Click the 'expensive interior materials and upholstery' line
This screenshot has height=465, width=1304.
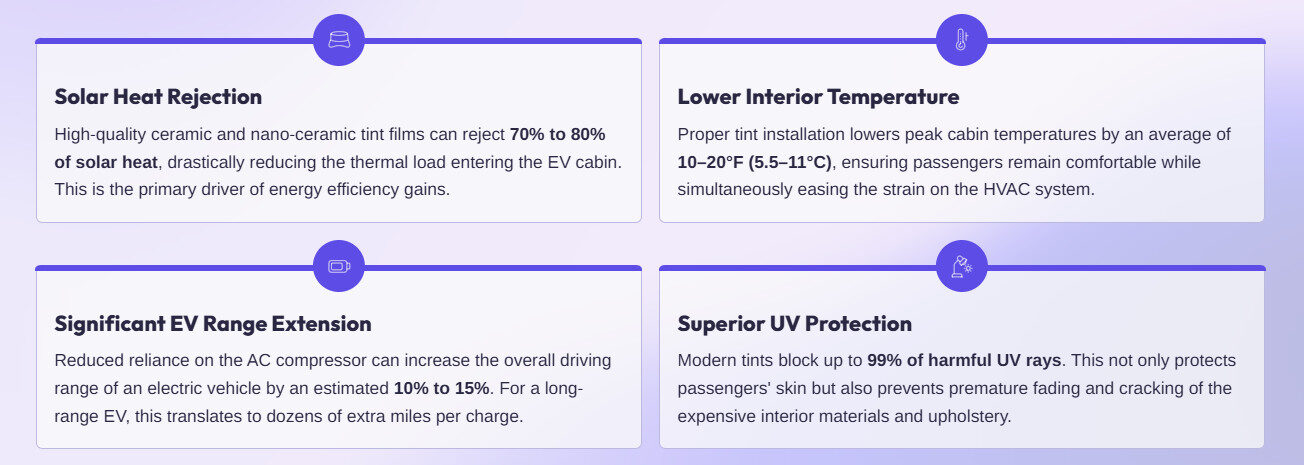click(844, 416)
